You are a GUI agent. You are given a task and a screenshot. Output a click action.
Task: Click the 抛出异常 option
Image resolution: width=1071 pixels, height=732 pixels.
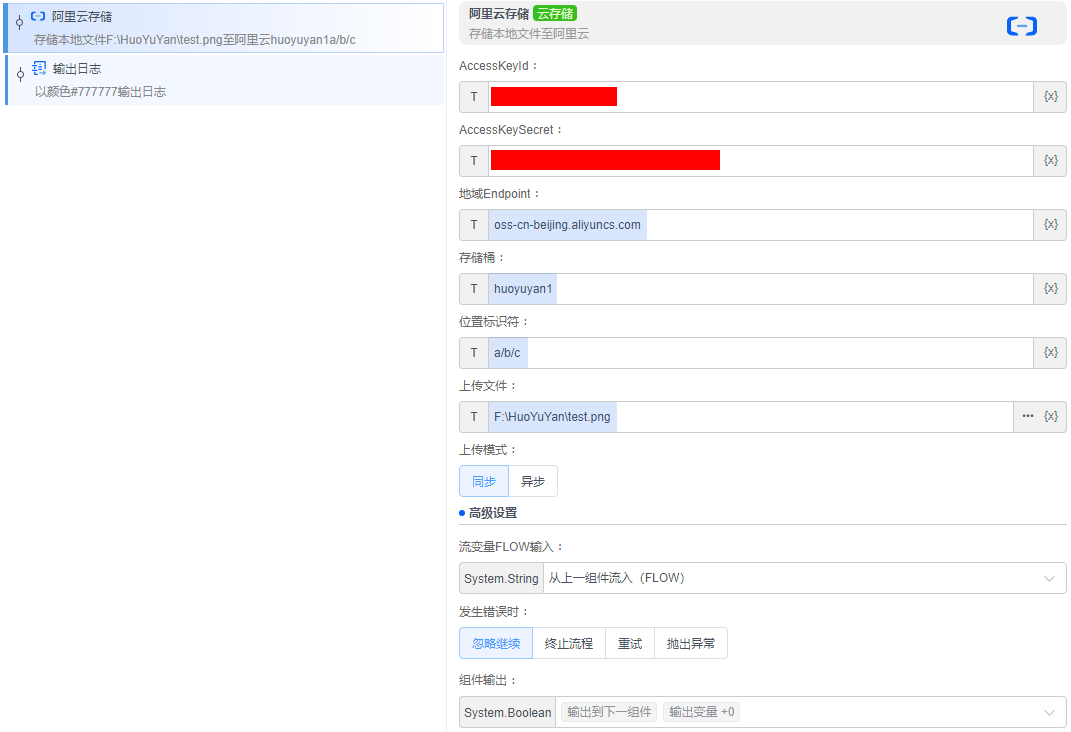691,643
